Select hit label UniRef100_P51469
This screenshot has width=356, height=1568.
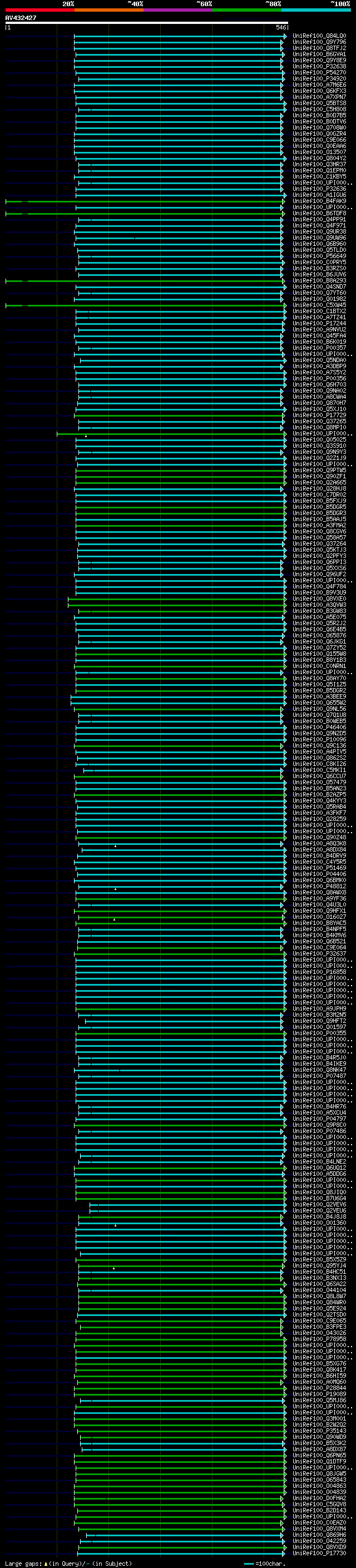coord(319,868)
